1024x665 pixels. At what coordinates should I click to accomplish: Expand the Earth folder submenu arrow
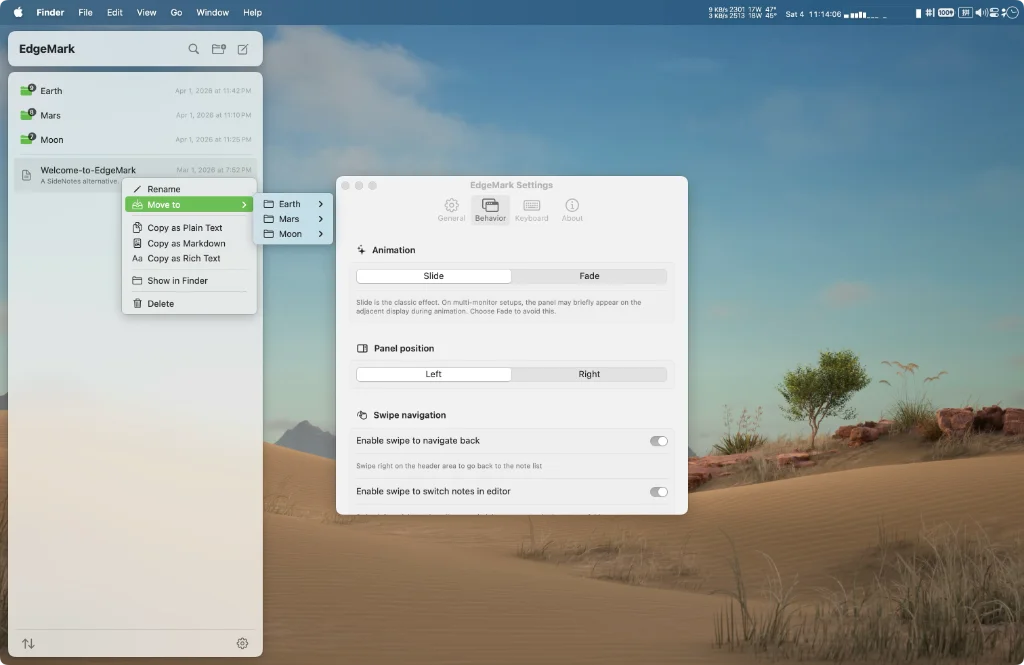click(320, 204)
